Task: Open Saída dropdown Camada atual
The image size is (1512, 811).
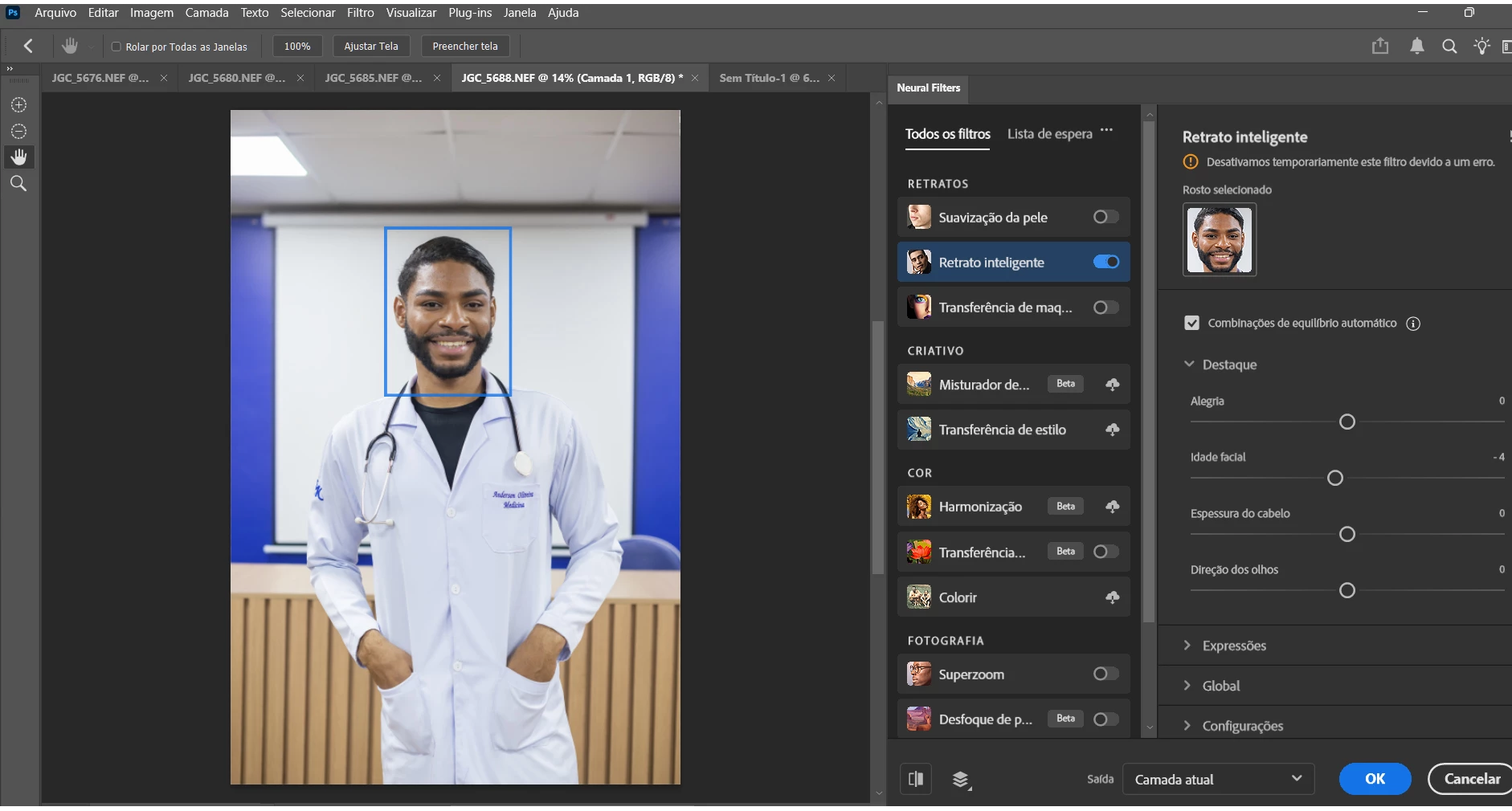Action: tap(1218, 779)
